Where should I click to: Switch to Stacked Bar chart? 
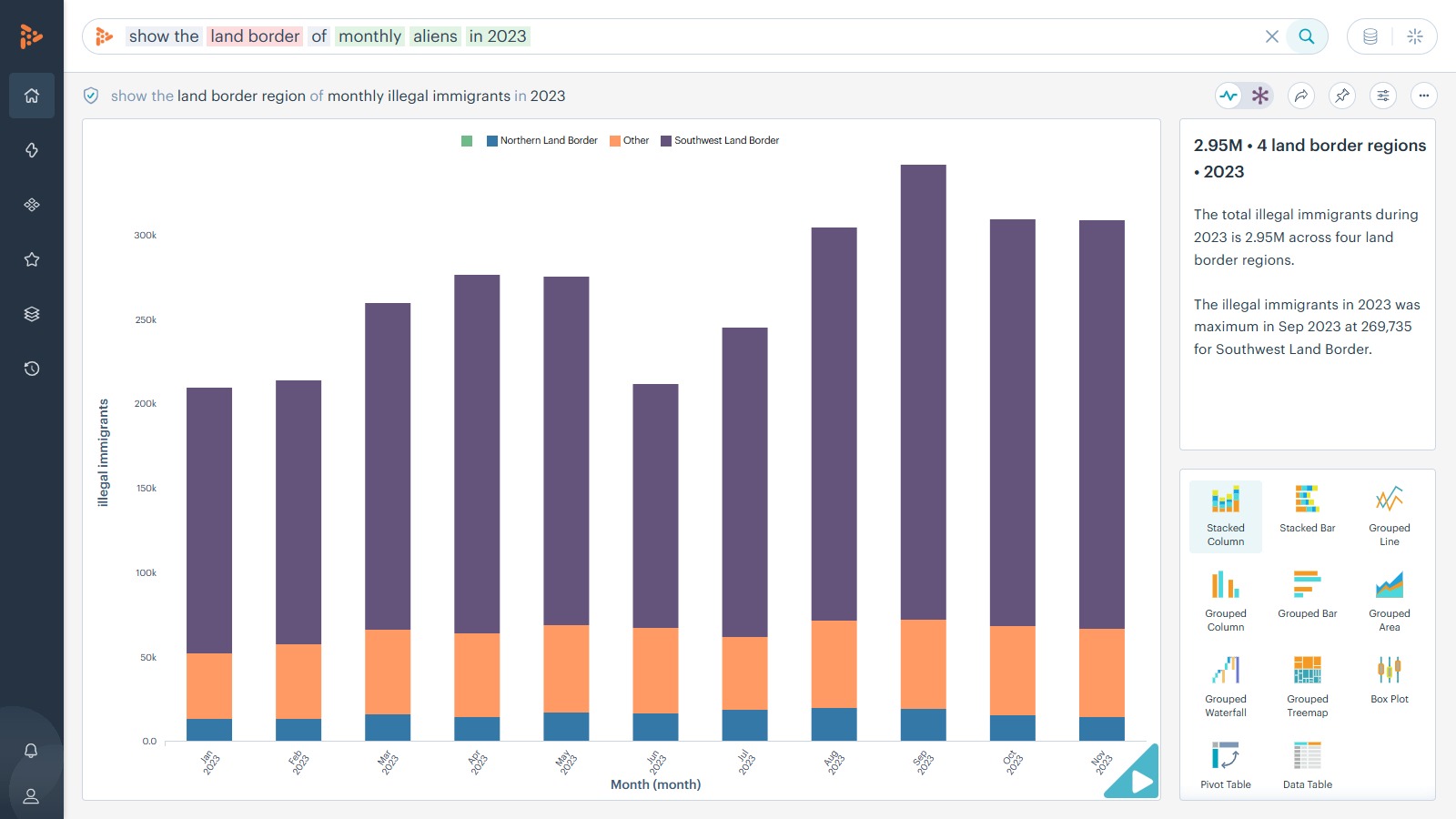pos(1308,510)
